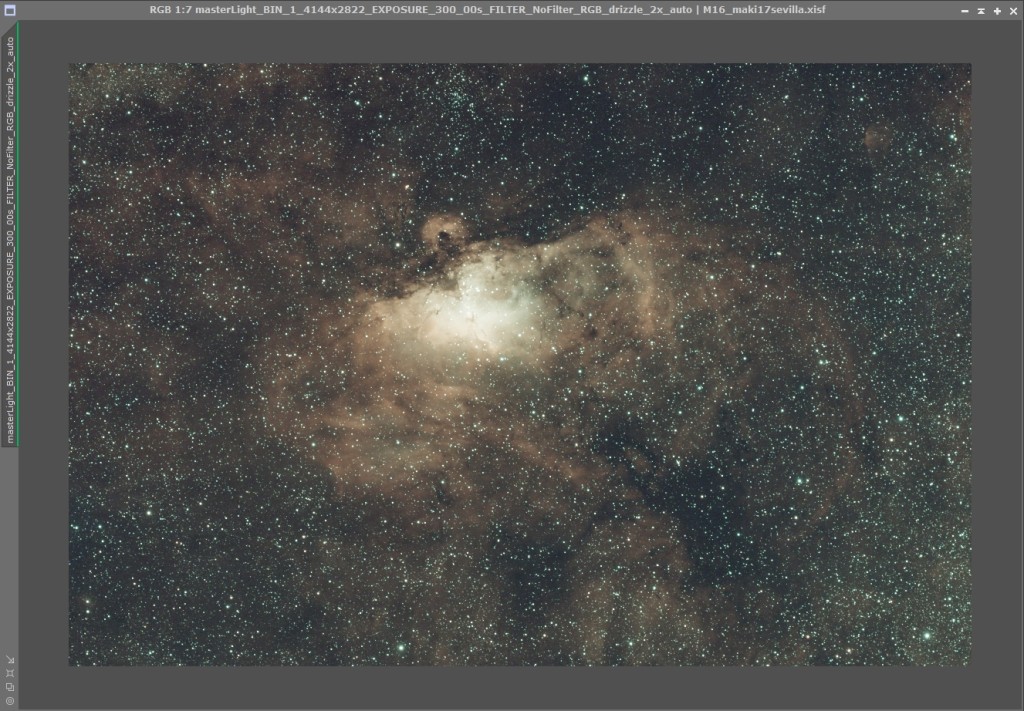Click the fit view icon above overlapping squares
This screenshot has width=1024, height=711.
[x=10, y=673]
